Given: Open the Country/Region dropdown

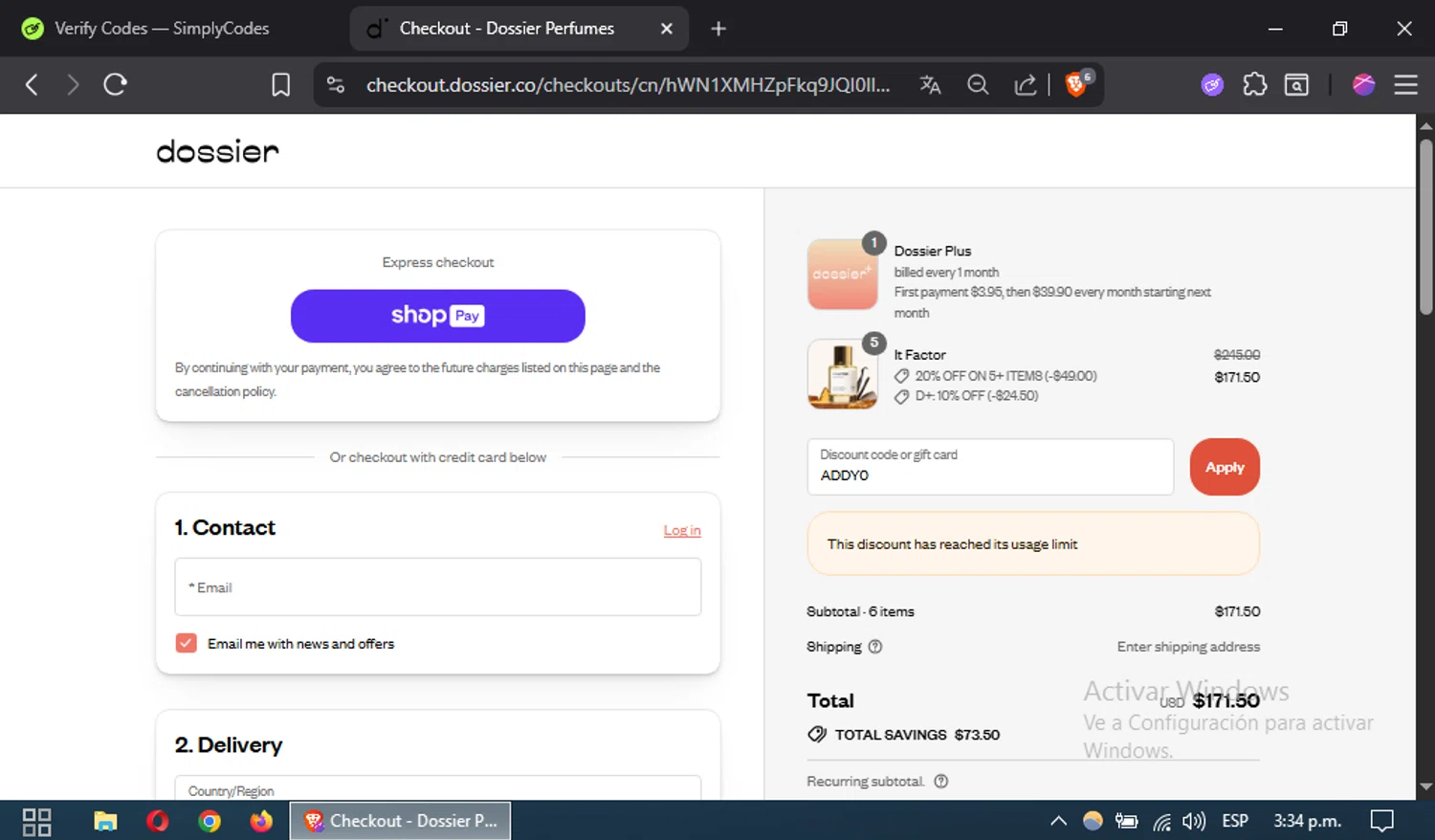Looking at the screenshot, I should click(438, 788).
